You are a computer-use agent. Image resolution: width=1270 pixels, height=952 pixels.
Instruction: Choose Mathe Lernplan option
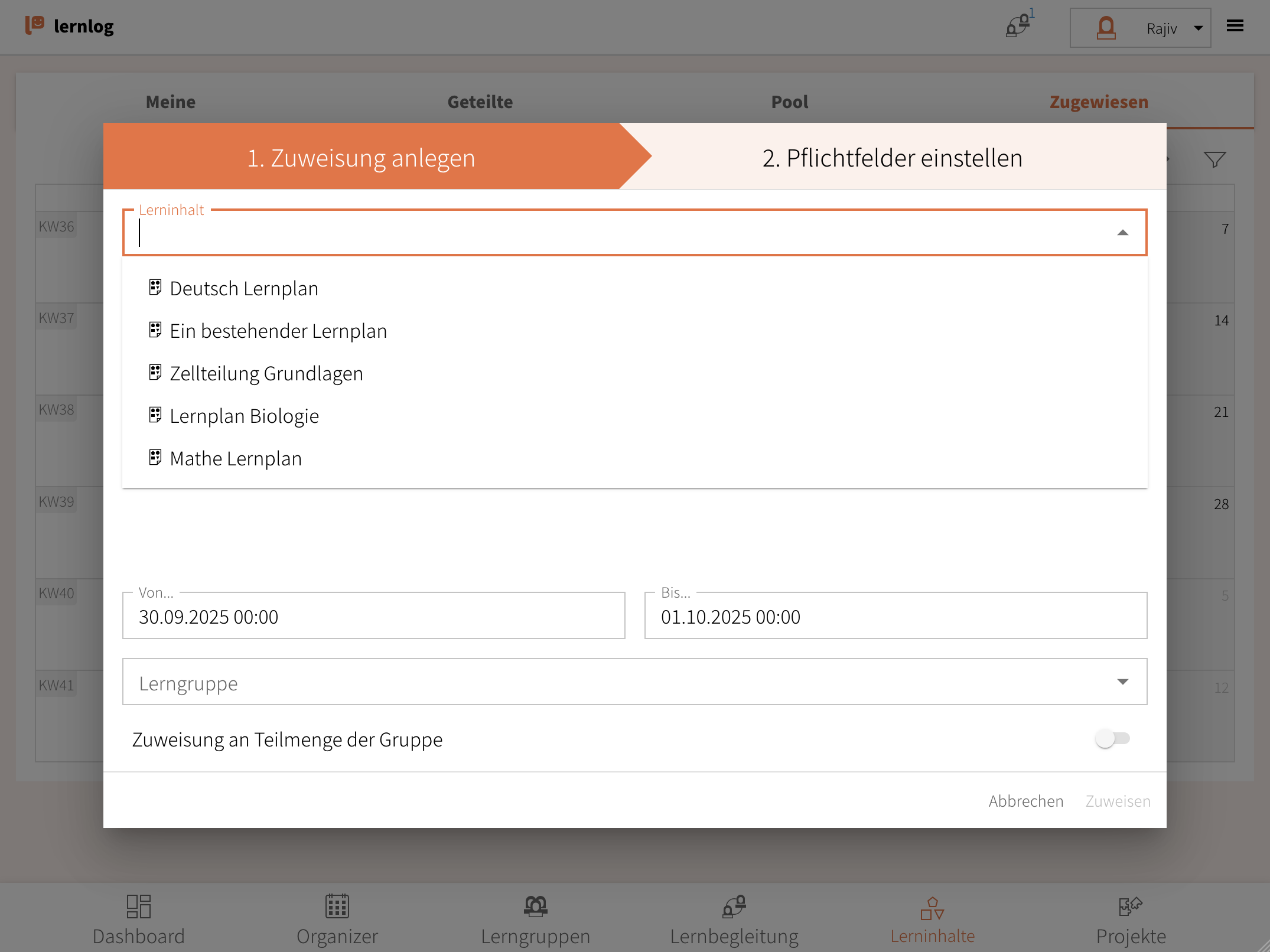pos(235,458)
